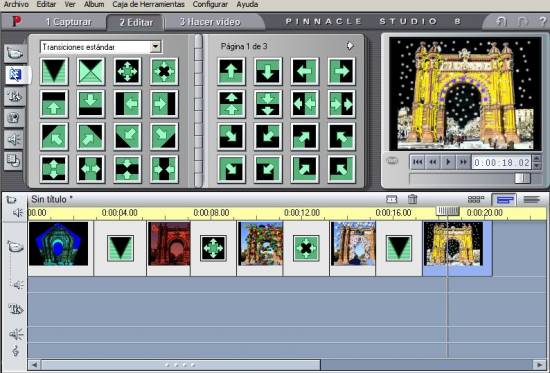The image size is (550, 373).
Task: Open the Caja de Herramientas menu
Action: pyautogui.click(x=148, y=5)
